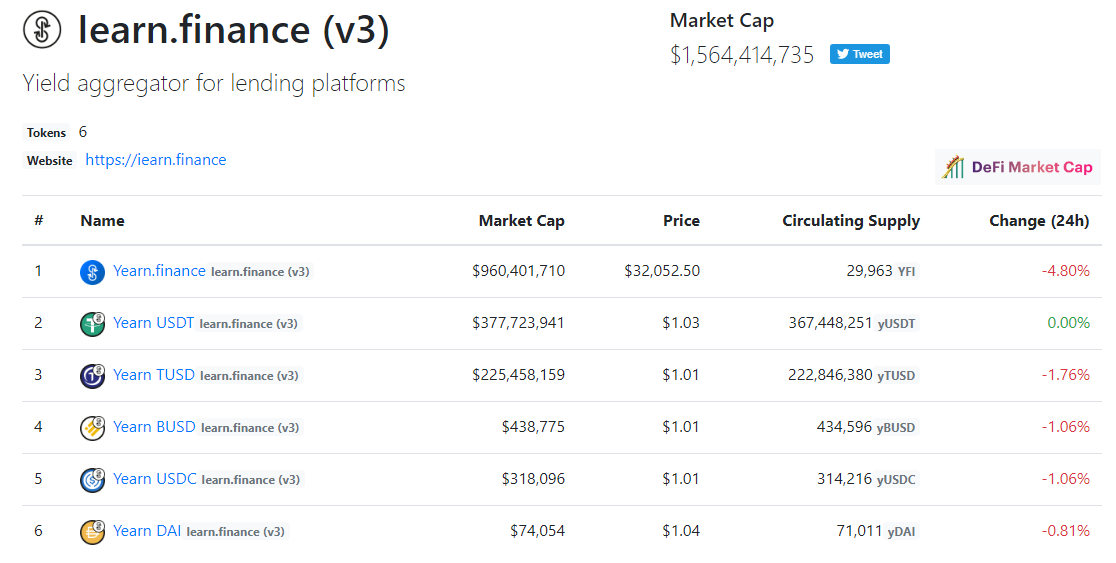This screenshot has width=1116, height=563.
Task: Click the Yield aggregator for lending platforms subtitle
Action: coord(214,84)
